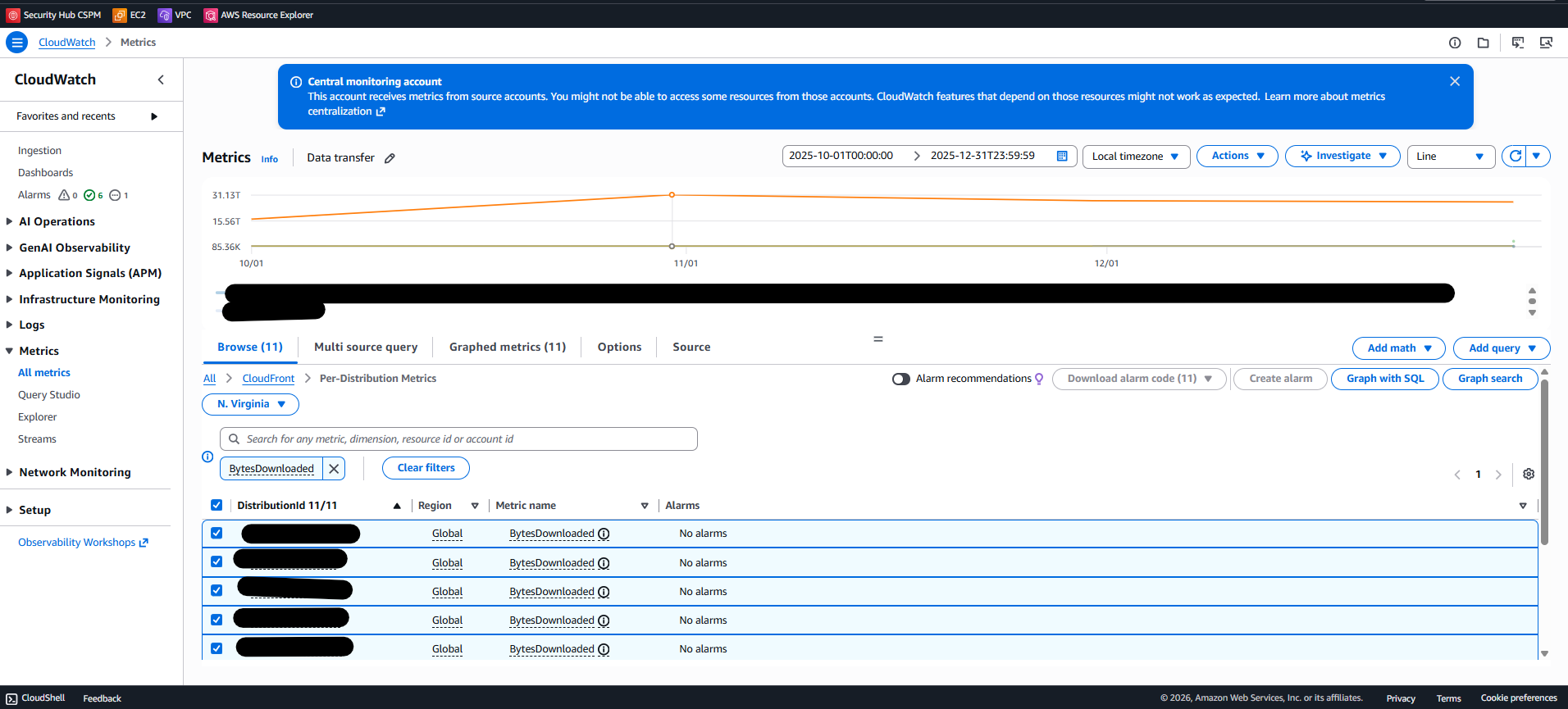Go to next page of metrics
This screenshot has width=1568, height=709.
pyautogui.click(x=1498, y=475)
